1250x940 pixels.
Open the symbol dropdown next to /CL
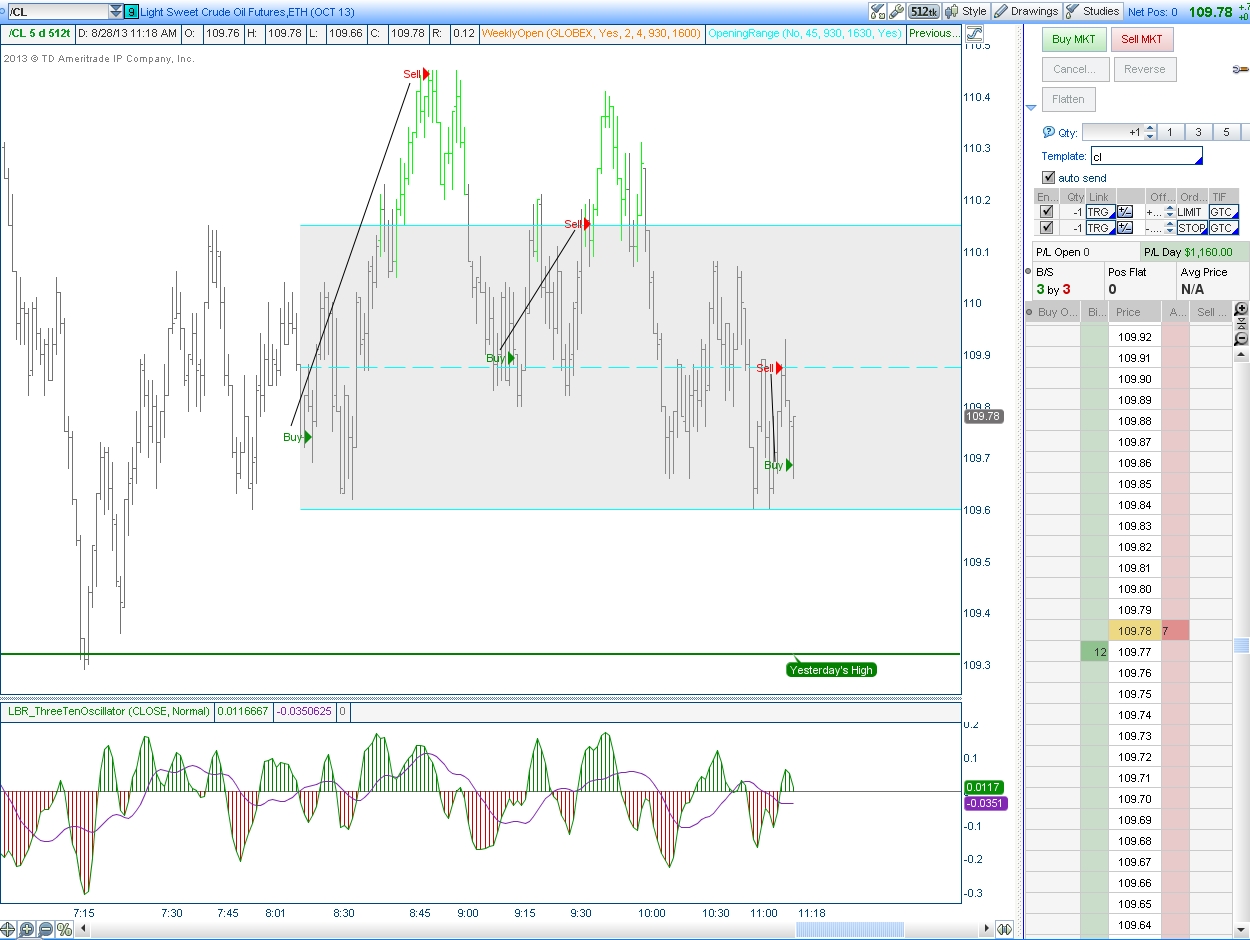(x=116, y=11)
